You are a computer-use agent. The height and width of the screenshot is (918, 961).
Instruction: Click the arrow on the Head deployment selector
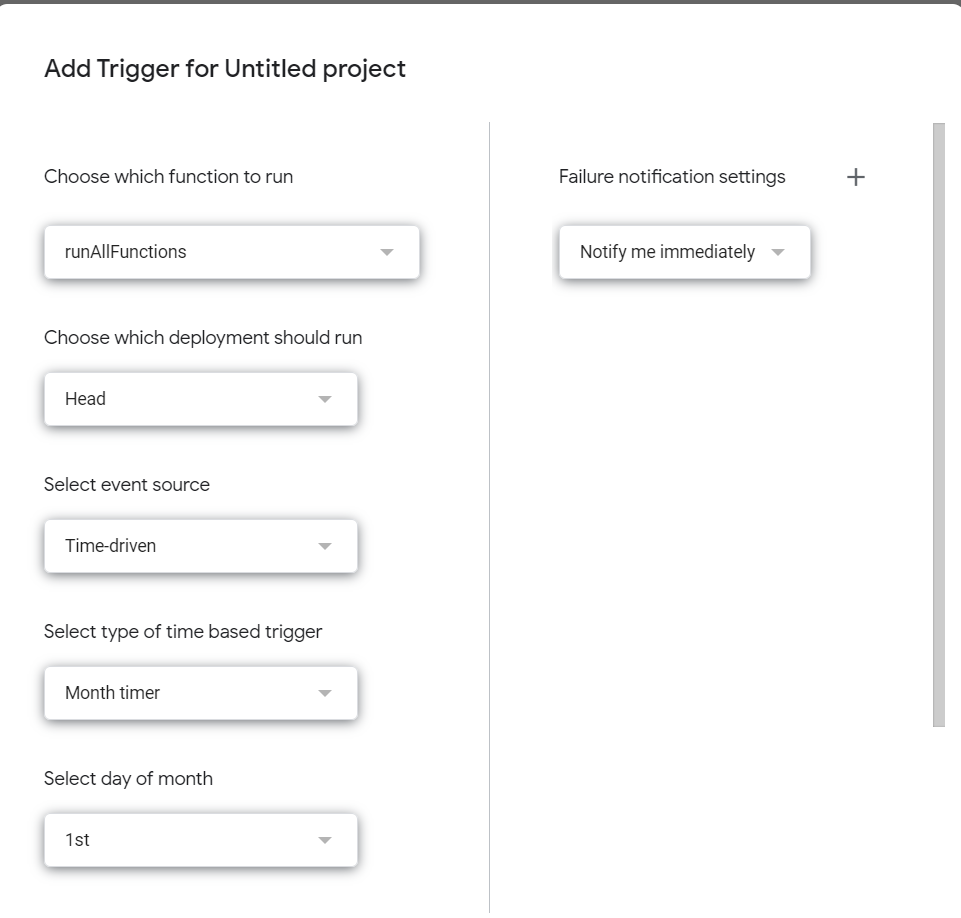click(x=324, y=399)
